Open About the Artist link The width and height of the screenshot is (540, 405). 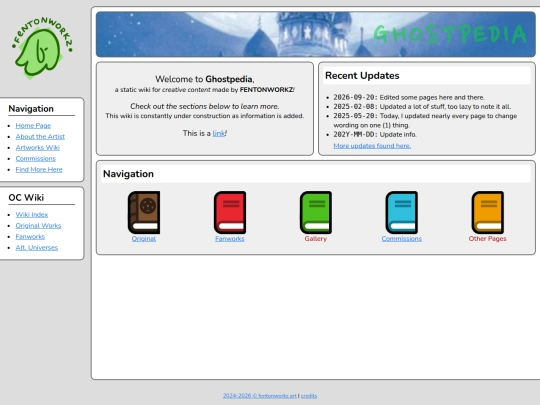tap(40, 137)
